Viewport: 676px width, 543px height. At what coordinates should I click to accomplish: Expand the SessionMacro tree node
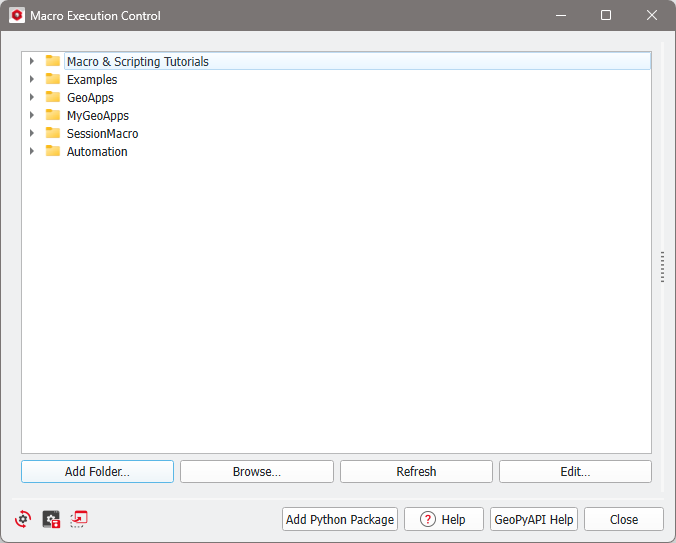[31, 134]
